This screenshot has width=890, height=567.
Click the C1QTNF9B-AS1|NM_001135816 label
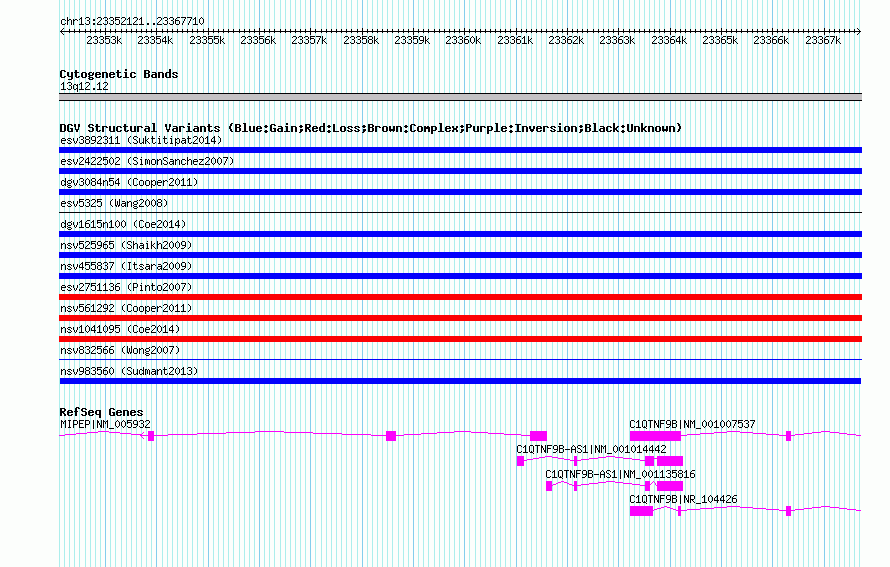620,474
